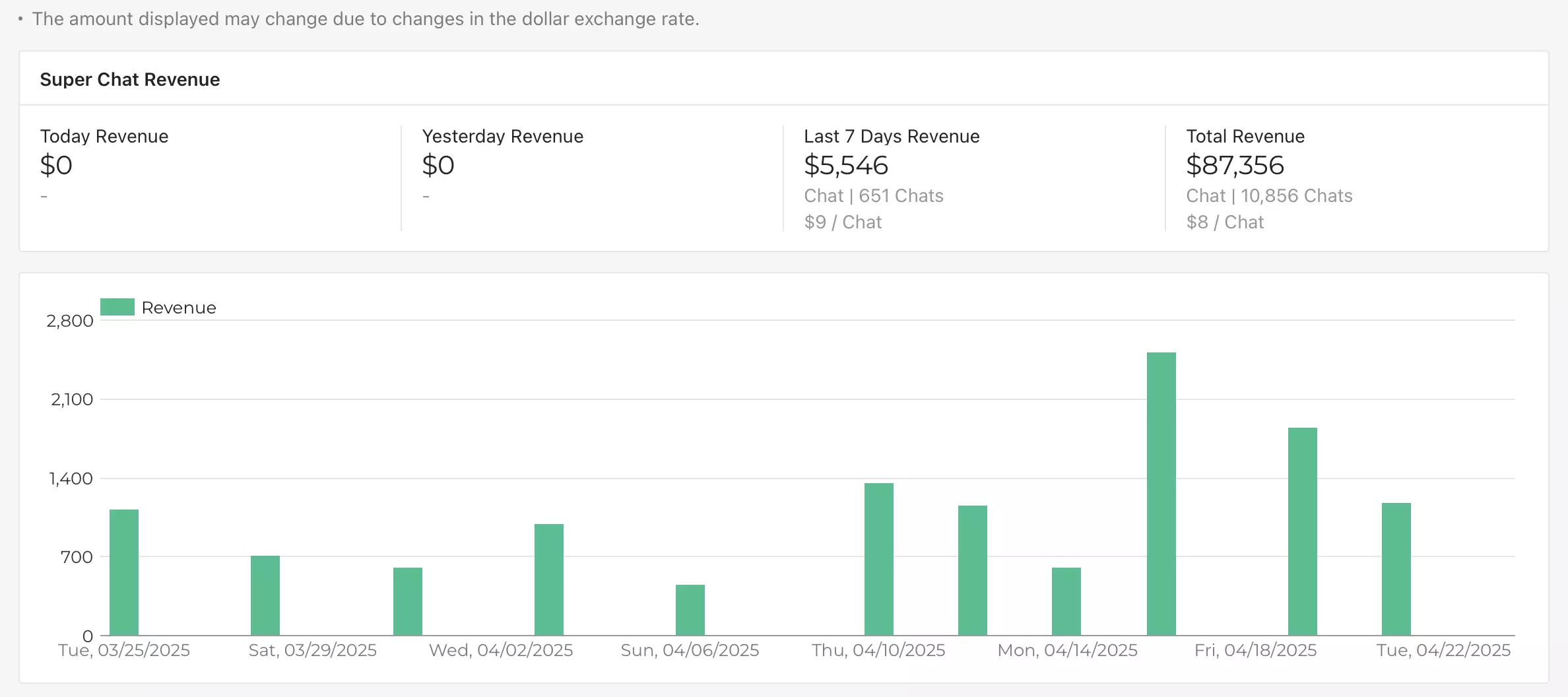This screenshot has height=697, width=1568.
Task: Click the $9 / Chat average
Action: (843, 222)
